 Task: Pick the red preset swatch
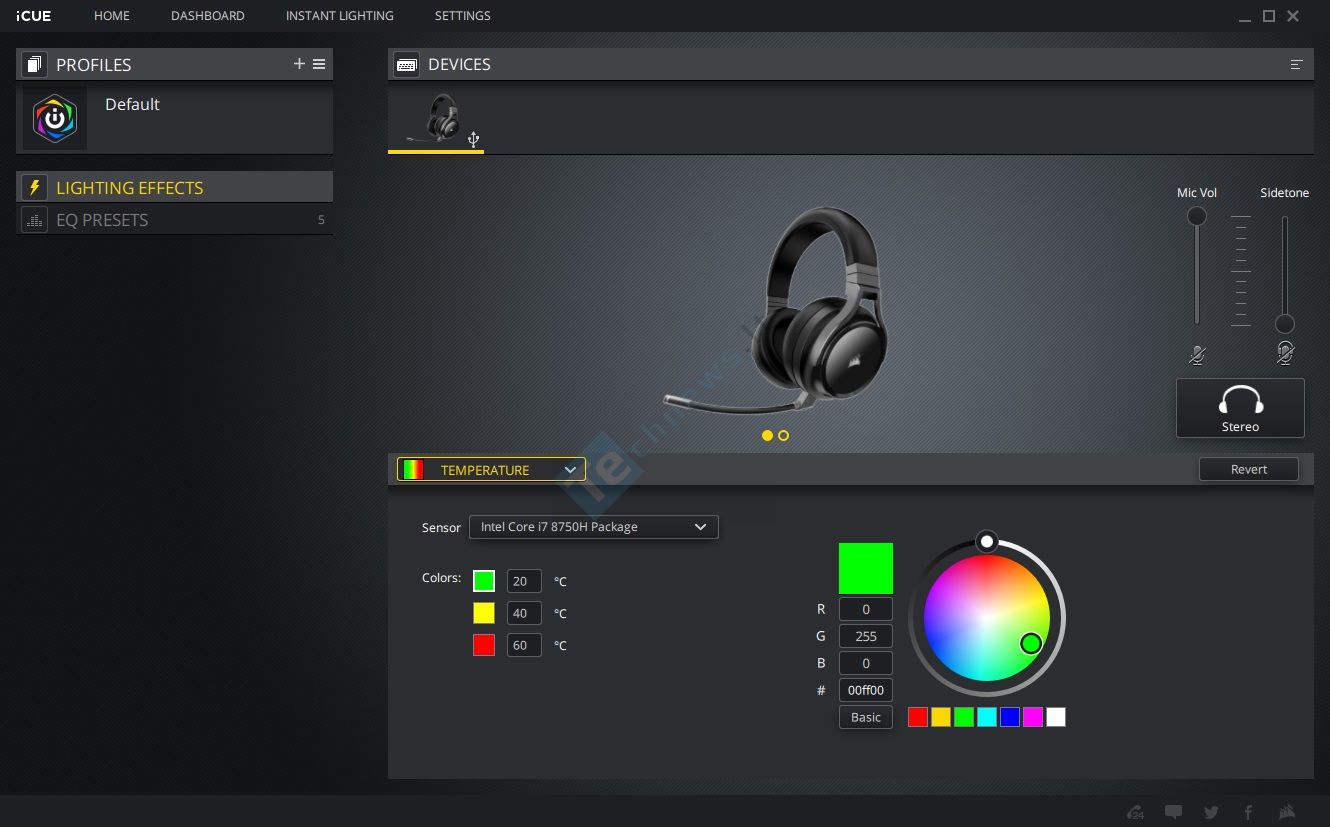pos(918,717)
